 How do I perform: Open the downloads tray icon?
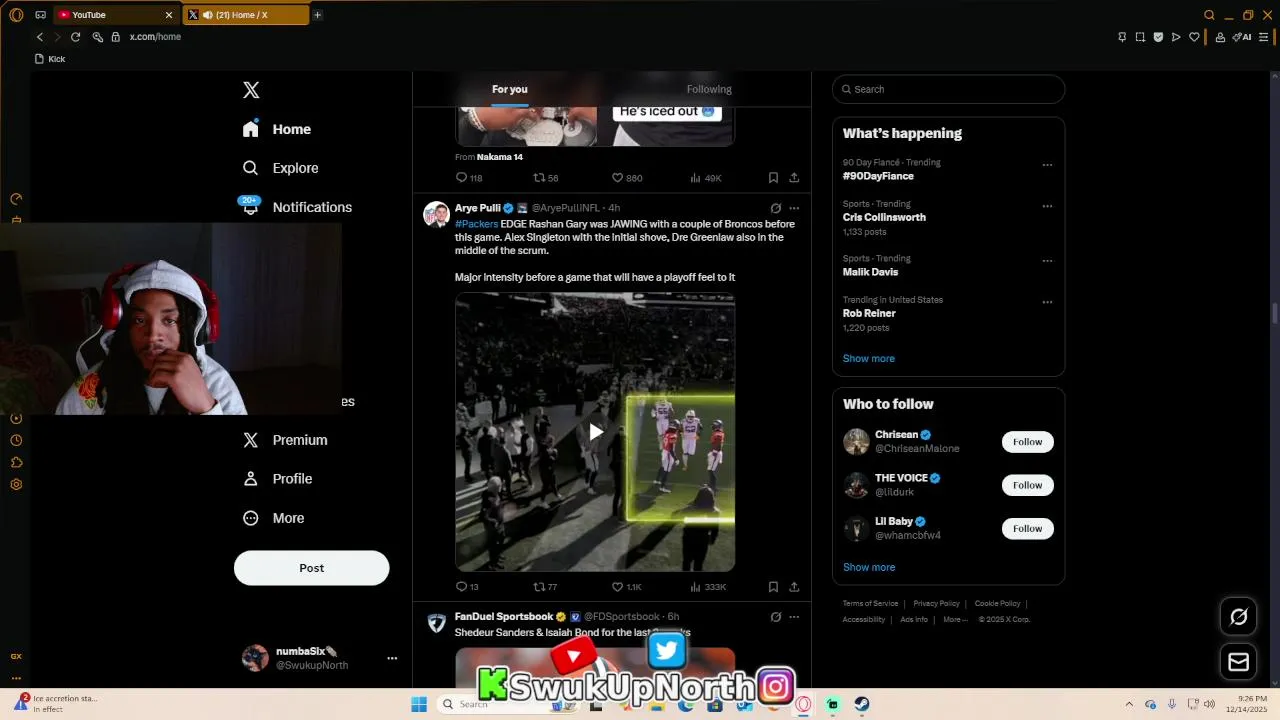click(x=1219, y=37)
